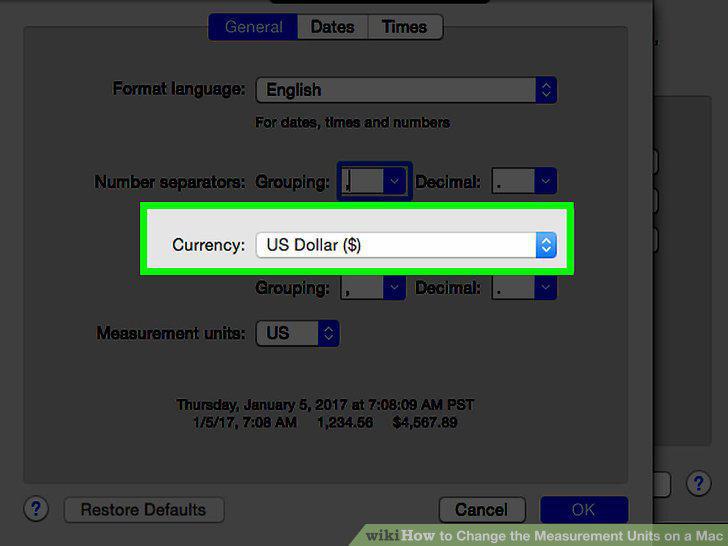Screen dimensions: 728x546
Task: Confirm with the OK button
Action: (584, 510)
